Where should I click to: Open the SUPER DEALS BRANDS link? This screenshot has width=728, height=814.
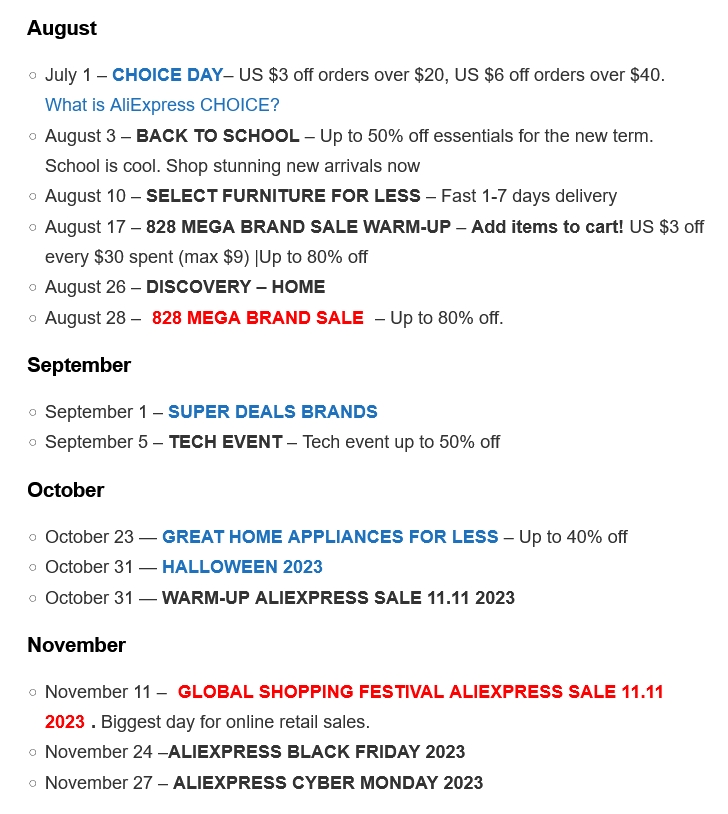(272, 412)
